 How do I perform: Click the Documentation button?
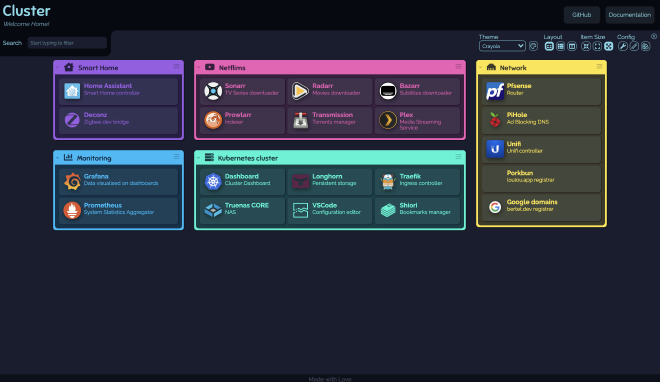(x=630, y=15)
